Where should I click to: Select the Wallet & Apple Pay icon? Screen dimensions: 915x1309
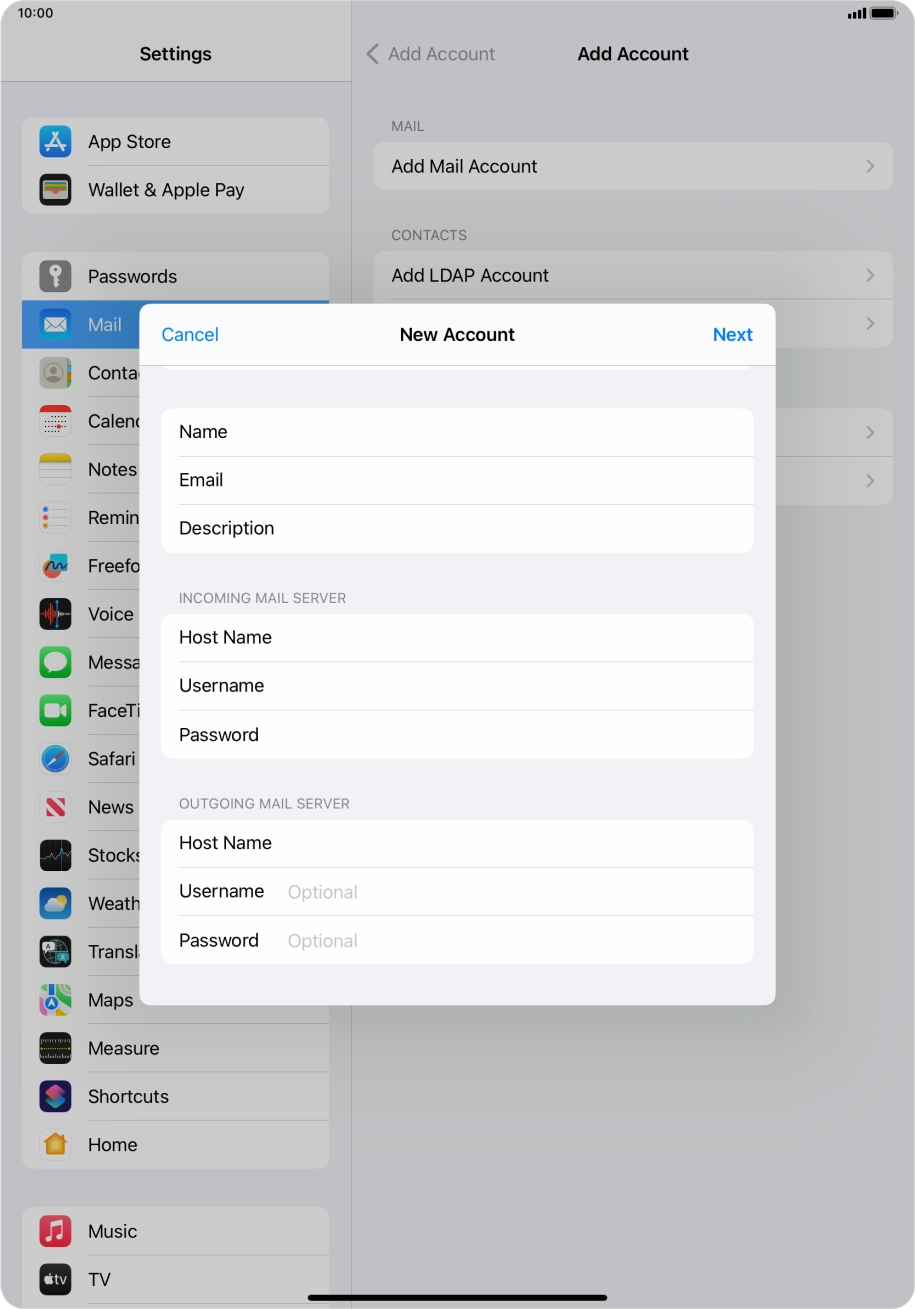[x=55, y=190]
